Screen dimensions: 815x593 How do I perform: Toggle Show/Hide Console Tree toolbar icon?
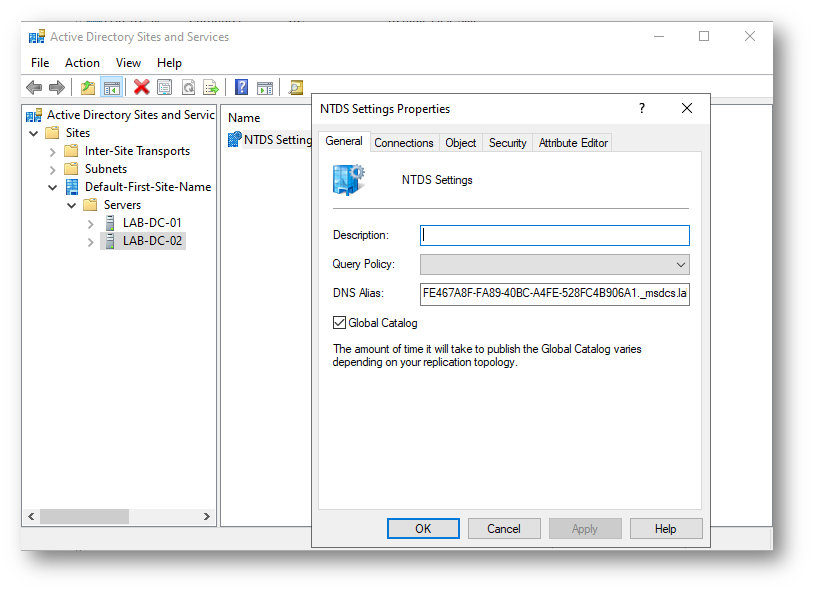pos(112,87)
